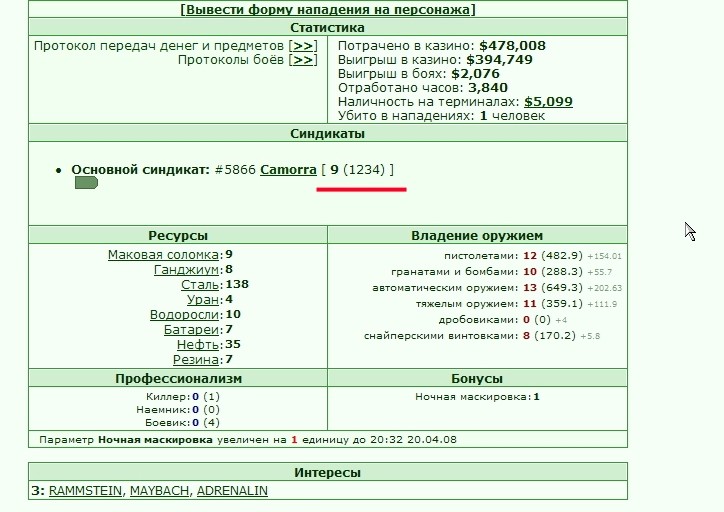The width and height of the screenshot is (724, 512).
Task: Click the Наемник profession row
Action: (x=178, y=410)
